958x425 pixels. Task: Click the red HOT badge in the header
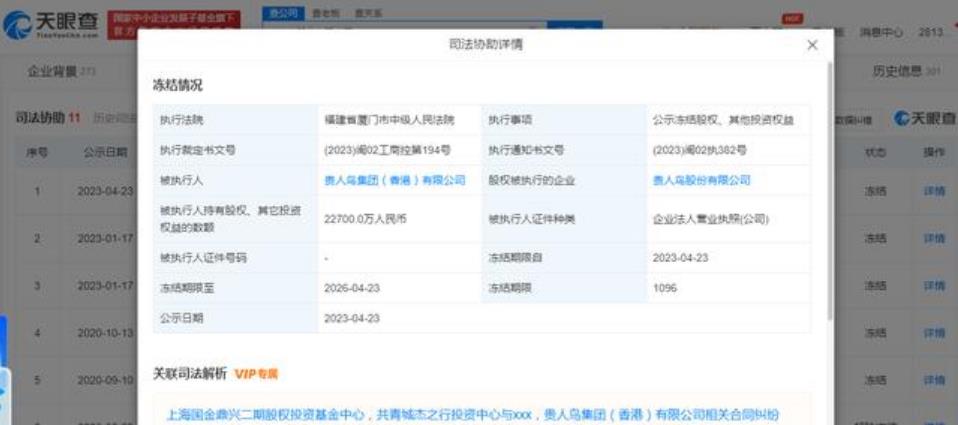pos(792,19)
